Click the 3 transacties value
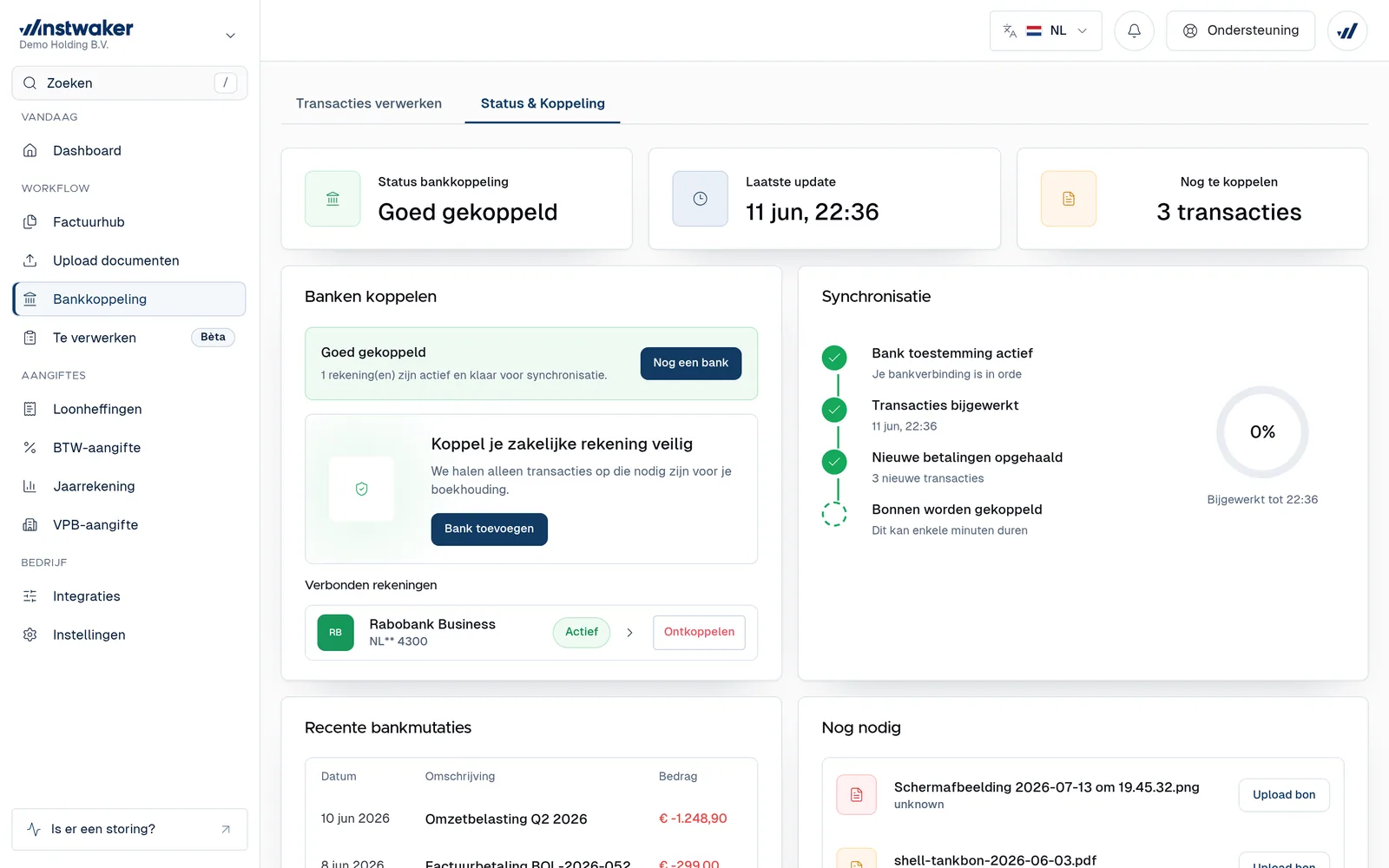Image resolution: width=1389 pixels, height=868 pixels. point(1228,212)
